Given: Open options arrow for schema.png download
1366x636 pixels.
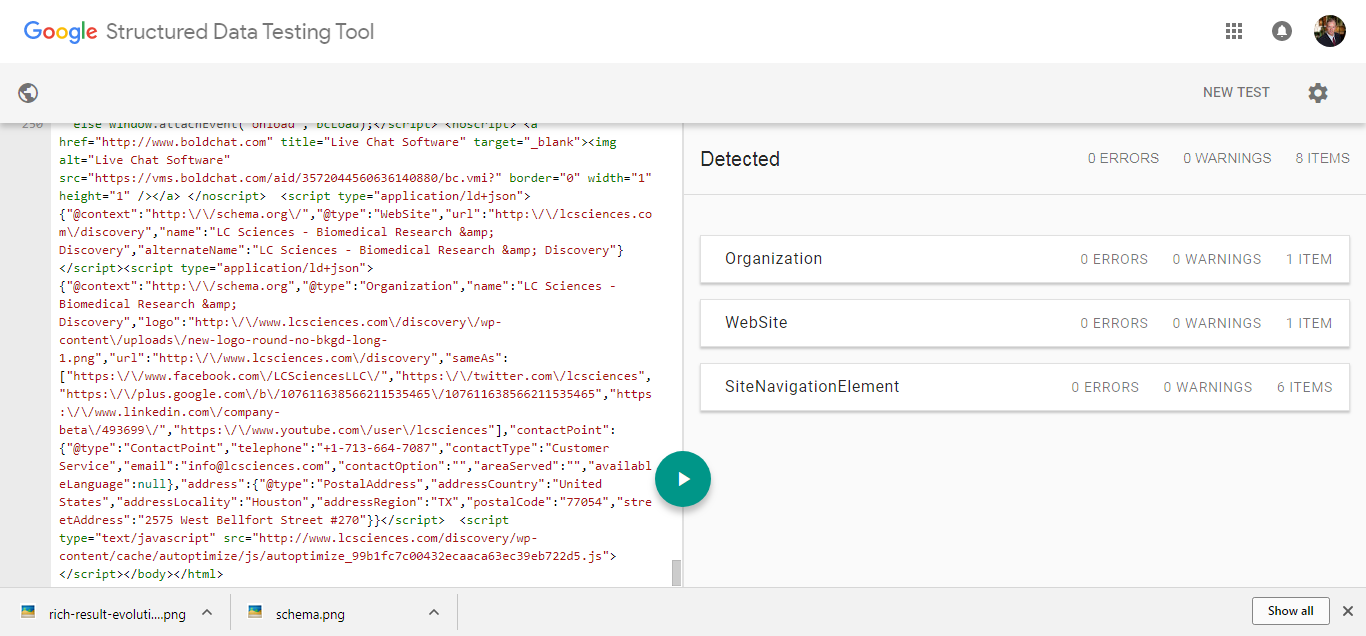Looking at the screenshot, I should point(434,612).
